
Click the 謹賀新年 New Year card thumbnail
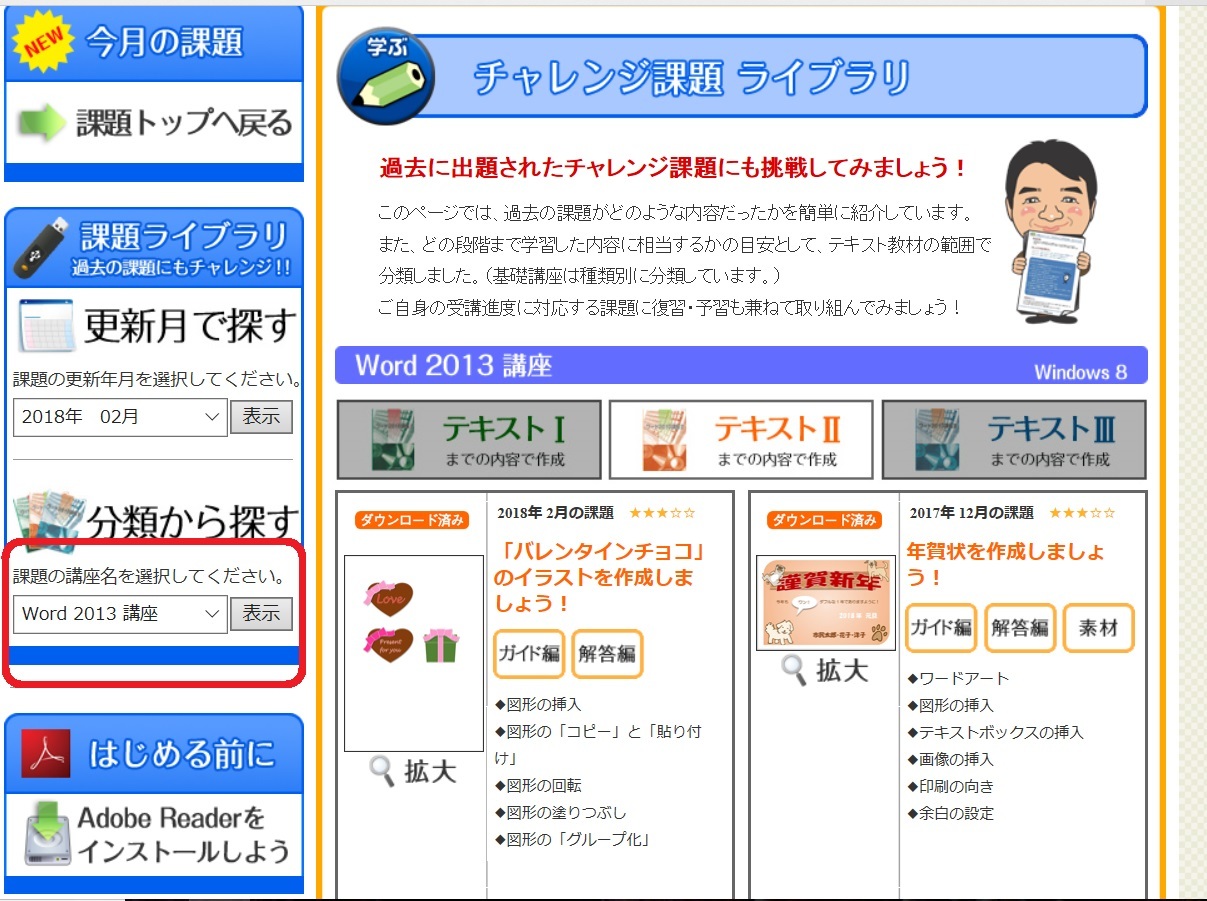pos(826,602)
